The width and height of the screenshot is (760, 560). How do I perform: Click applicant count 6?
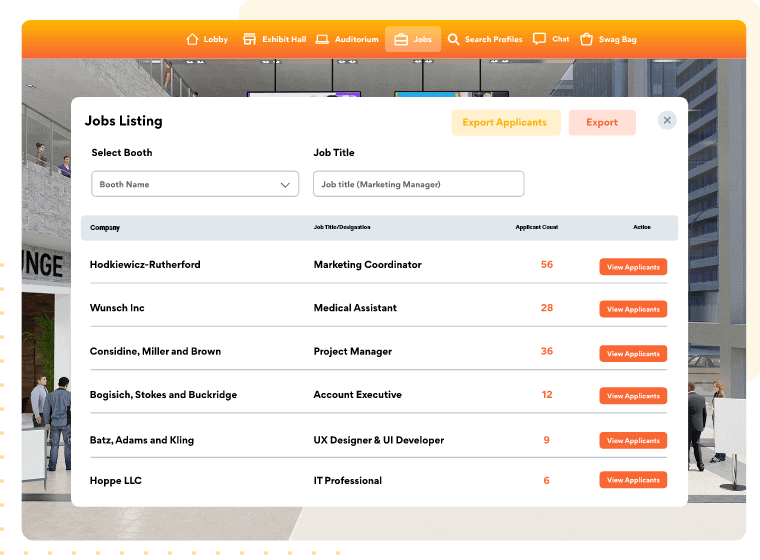coord(546,480)
